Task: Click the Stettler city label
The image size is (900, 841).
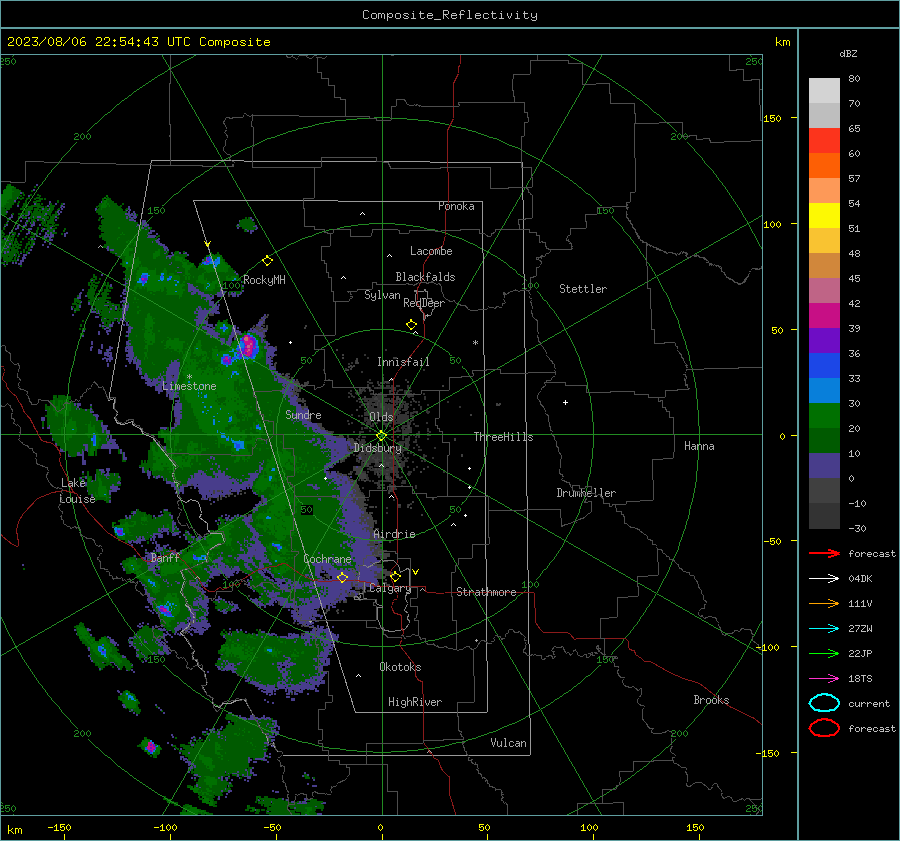Action: [x=583, y=289]
